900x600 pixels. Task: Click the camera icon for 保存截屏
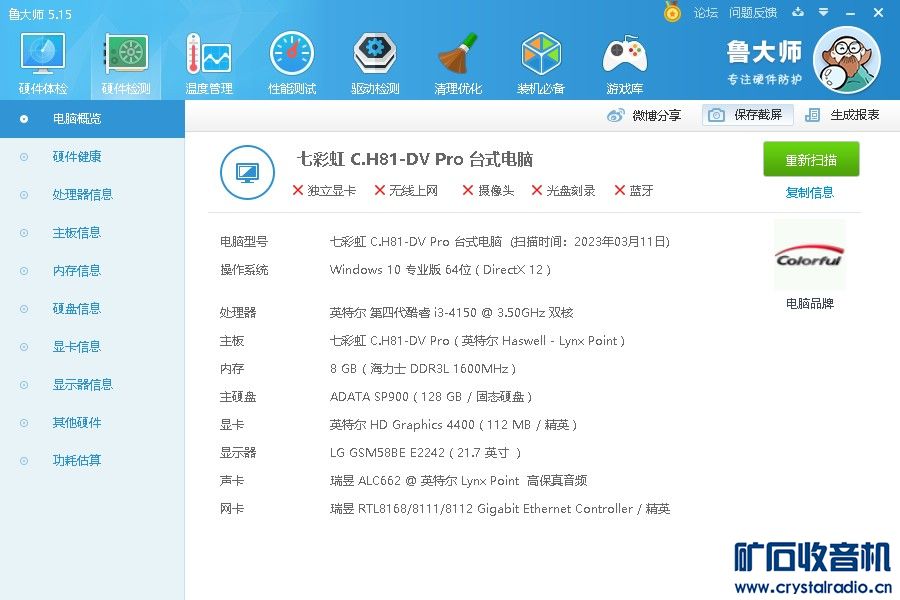click(716, 115)
